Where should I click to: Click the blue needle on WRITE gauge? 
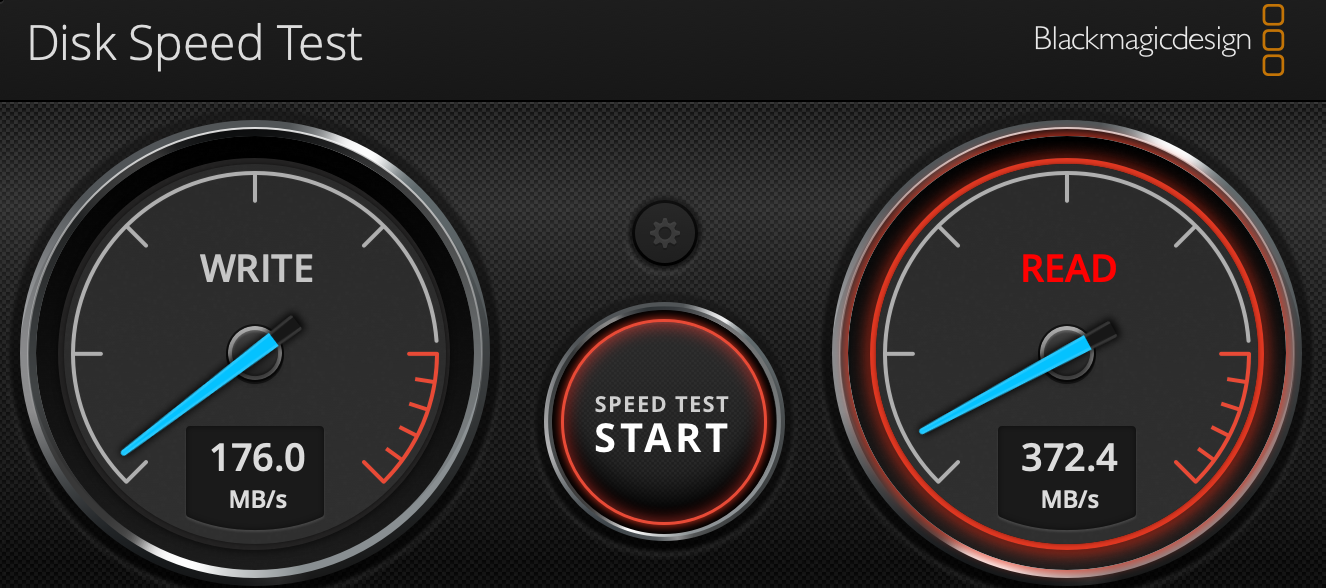pyautogui.click(x=198, y=396)
